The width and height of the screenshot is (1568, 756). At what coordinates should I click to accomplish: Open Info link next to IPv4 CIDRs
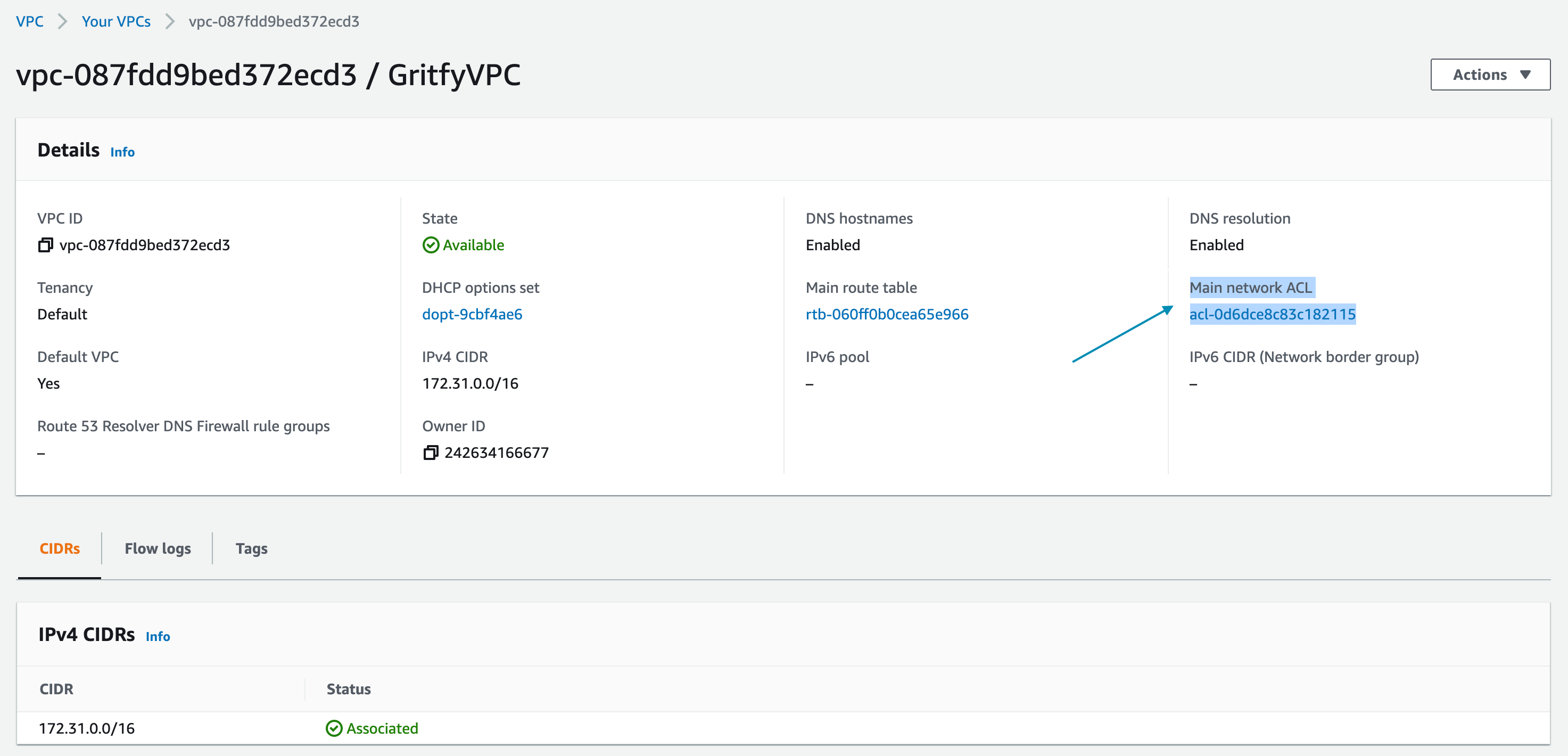tap(158, 637)
